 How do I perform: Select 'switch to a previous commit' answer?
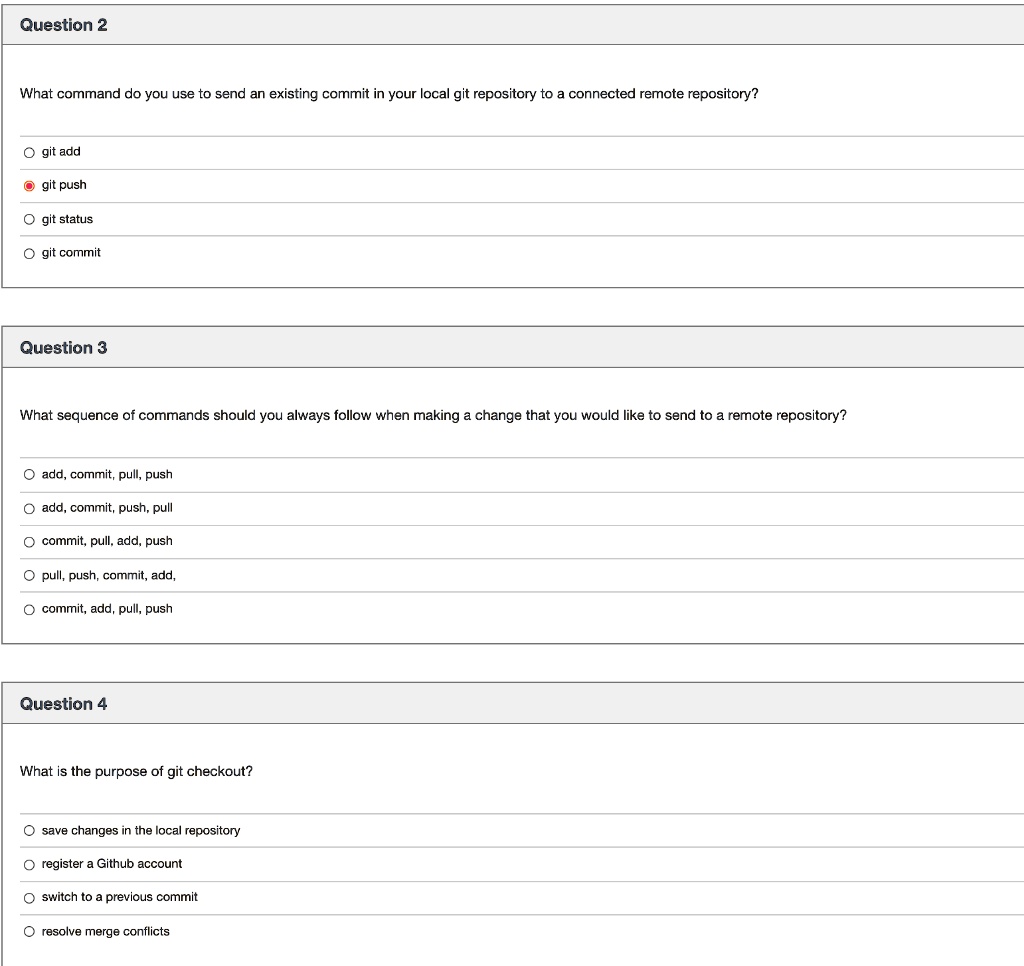coord(29,898)
